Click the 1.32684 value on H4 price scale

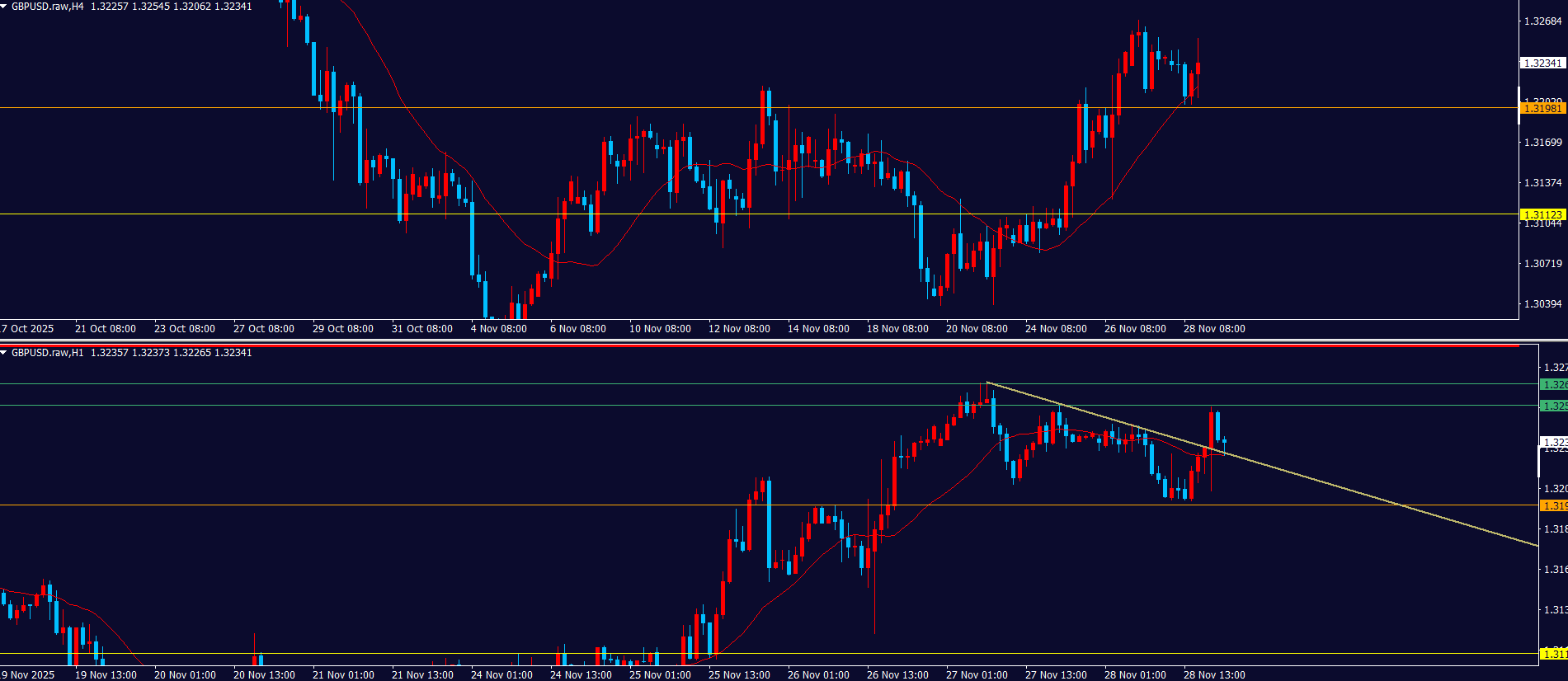1542,21
